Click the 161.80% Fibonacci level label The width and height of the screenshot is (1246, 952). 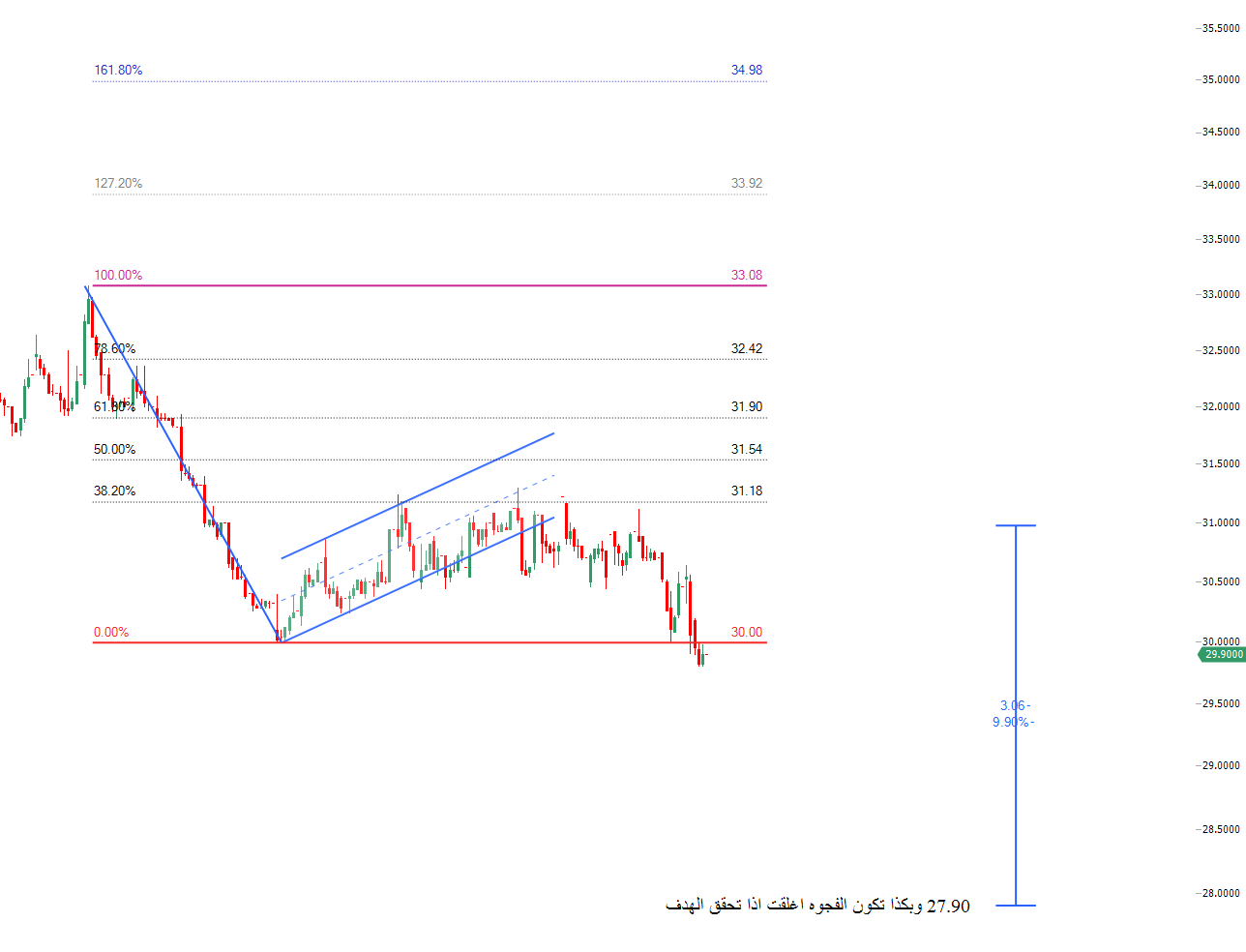click(x=118, y=71)
